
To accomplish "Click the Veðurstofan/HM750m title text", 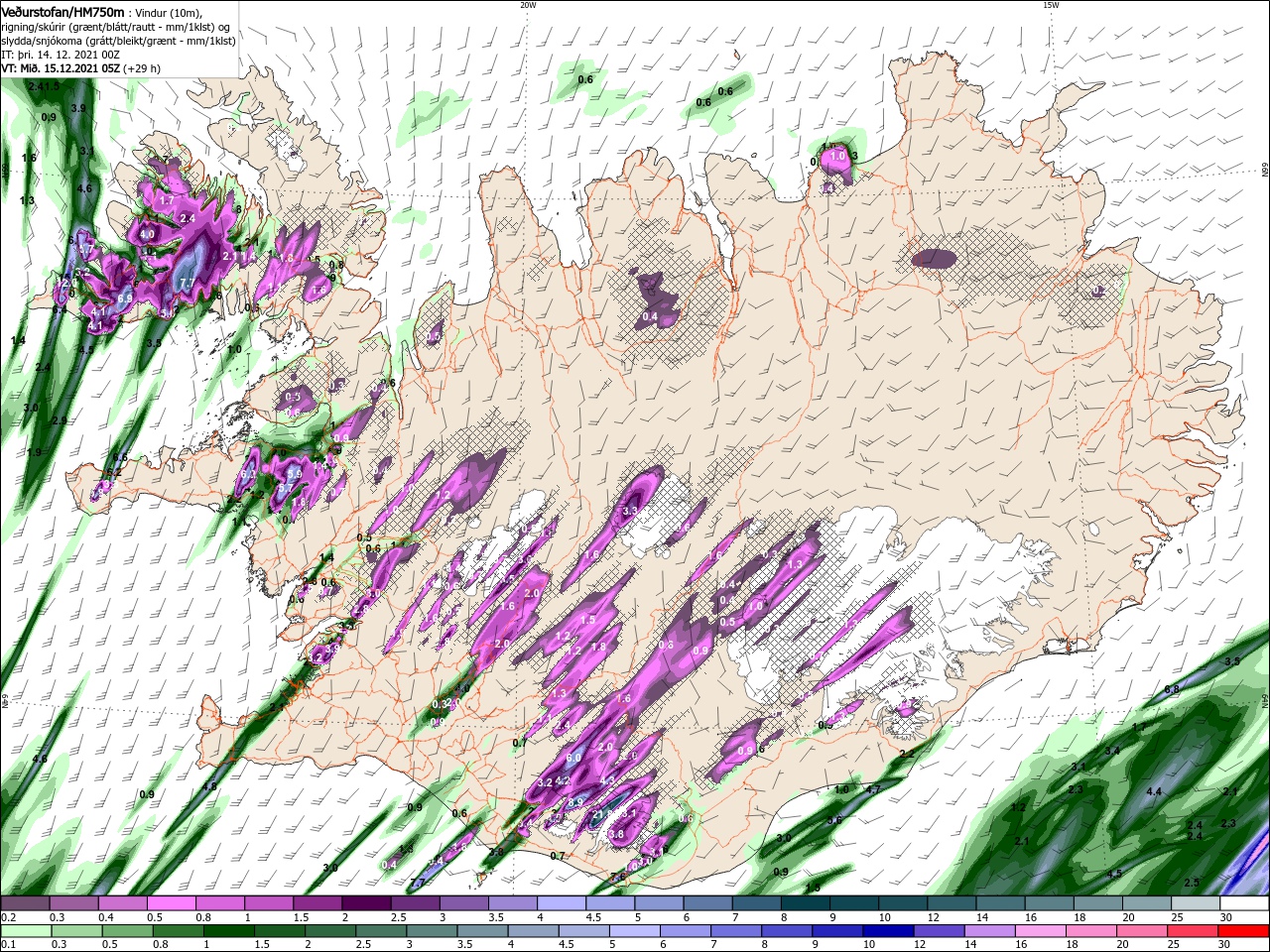I will click(63, 11).
